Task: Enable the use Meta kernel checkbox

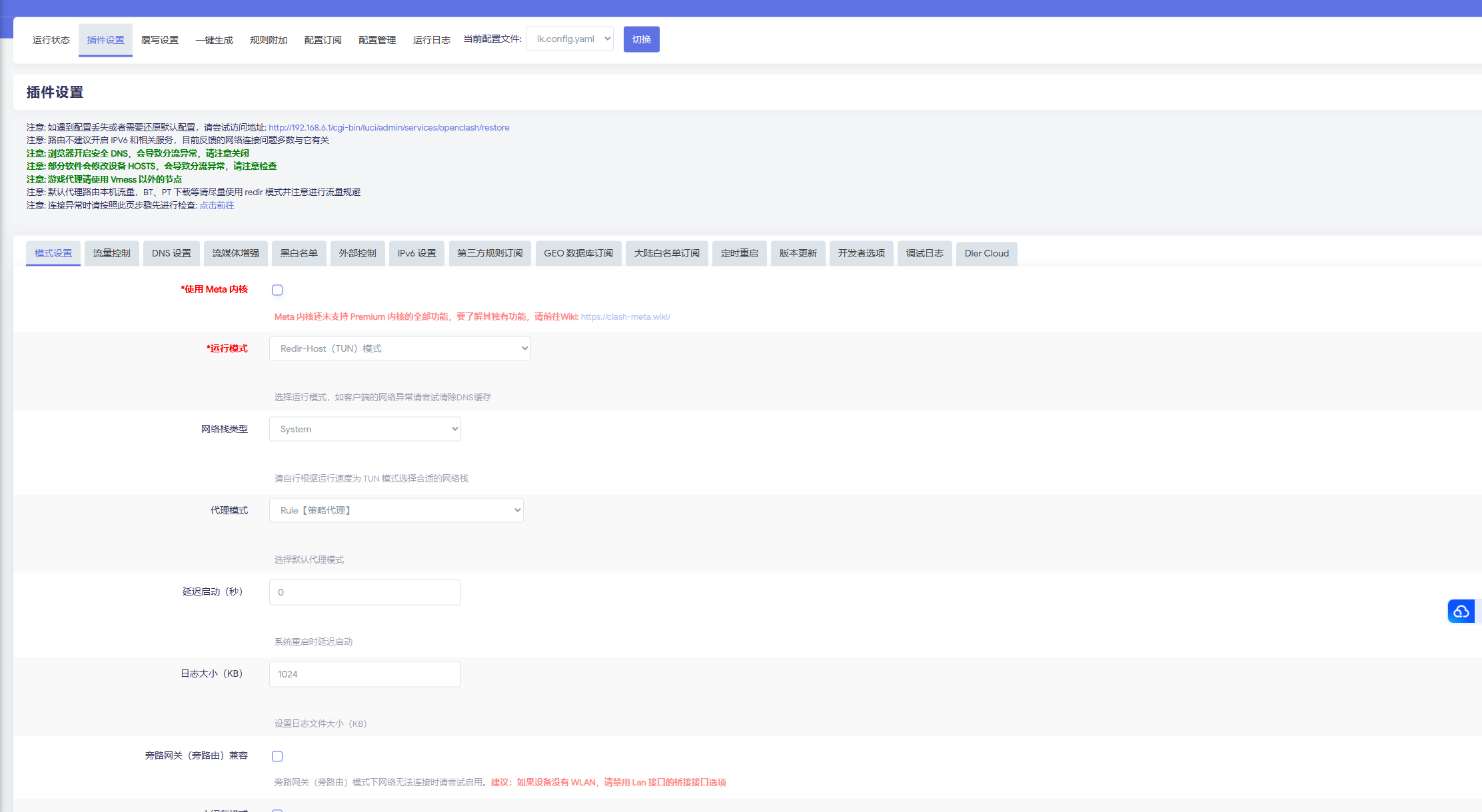Action: click(x=277, y=290)
